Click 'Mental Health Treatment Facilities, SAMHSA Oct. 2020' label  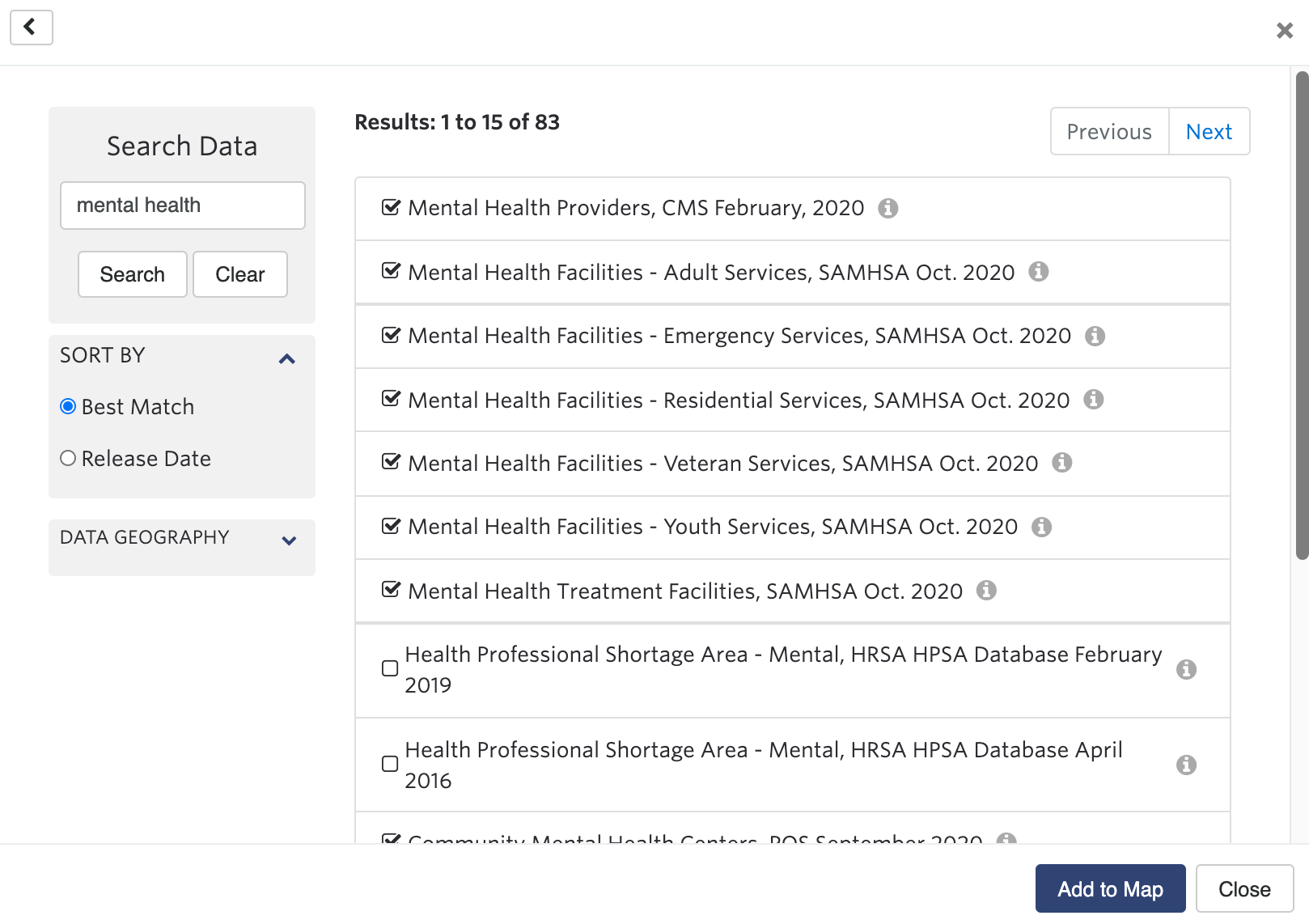point(685,591)
